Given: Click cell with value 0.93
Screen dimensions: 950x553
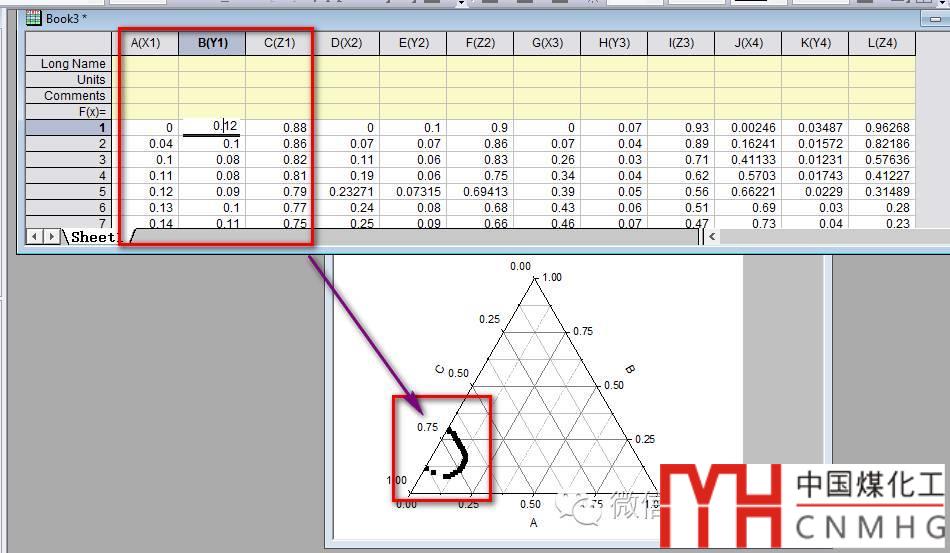Looking at the screenshot, I should (681, 128).
